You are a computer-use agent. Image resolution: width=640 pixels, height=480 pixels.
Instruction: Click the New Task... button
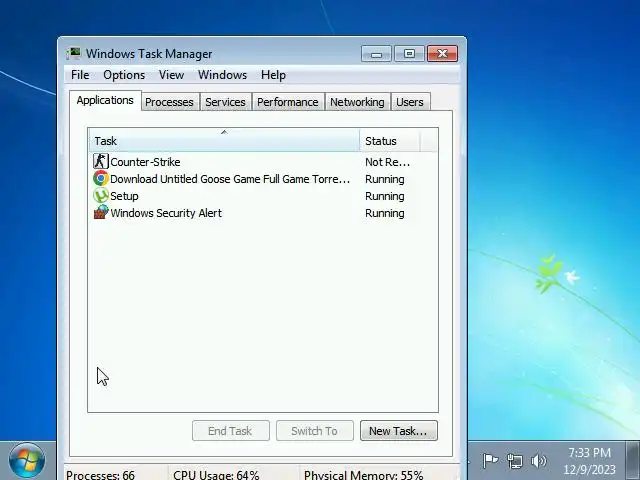pyautogui.click(x=399, y=431)
